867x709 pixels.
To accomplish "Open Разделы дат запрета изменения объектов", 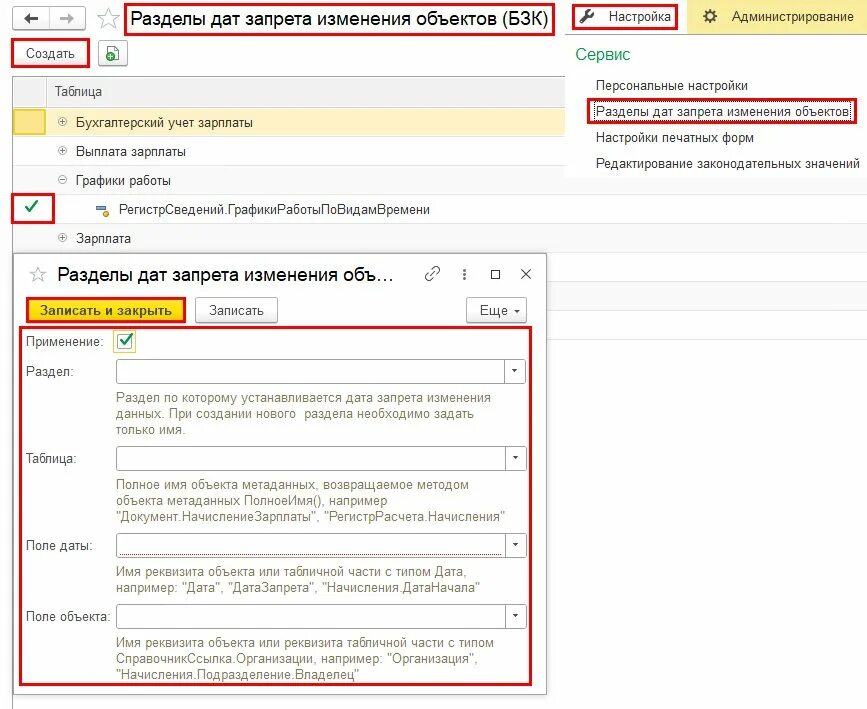I will (x=722, y=112).
